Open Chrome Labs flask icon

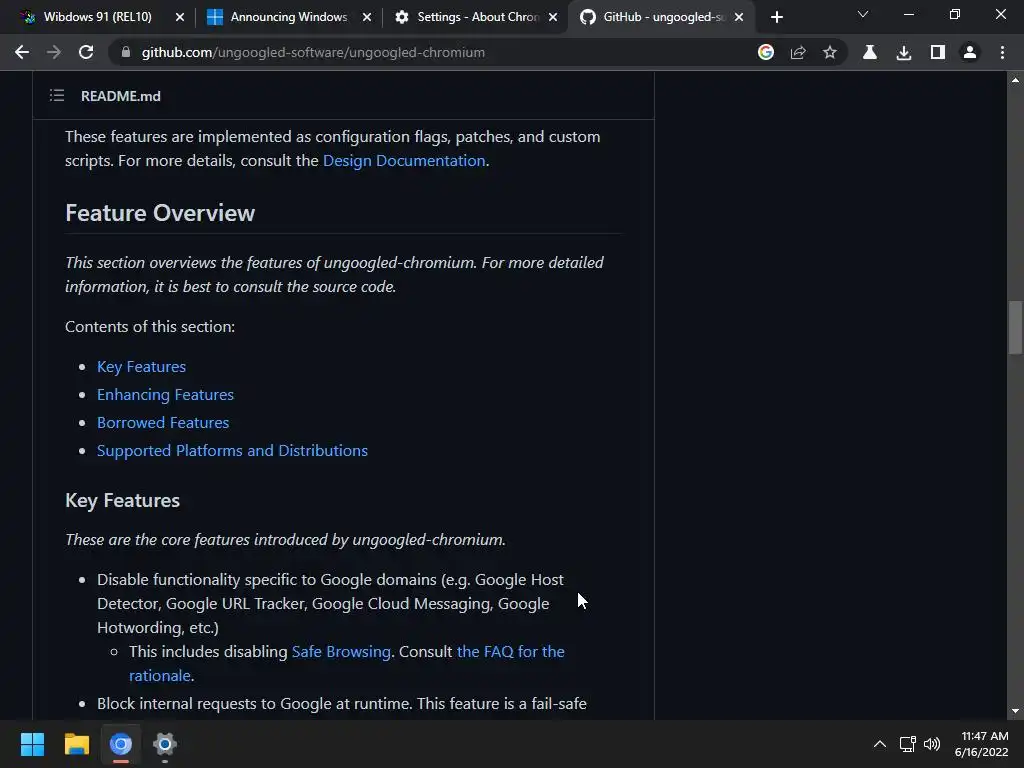[870, 52]
